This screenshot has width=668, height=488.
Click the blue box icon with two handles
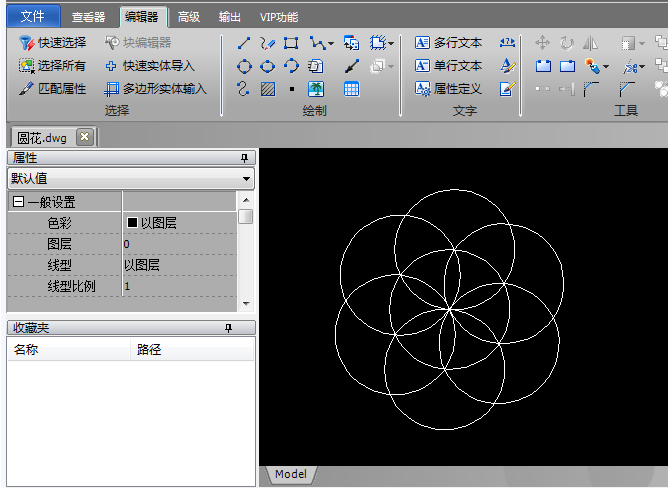point(543,66)
